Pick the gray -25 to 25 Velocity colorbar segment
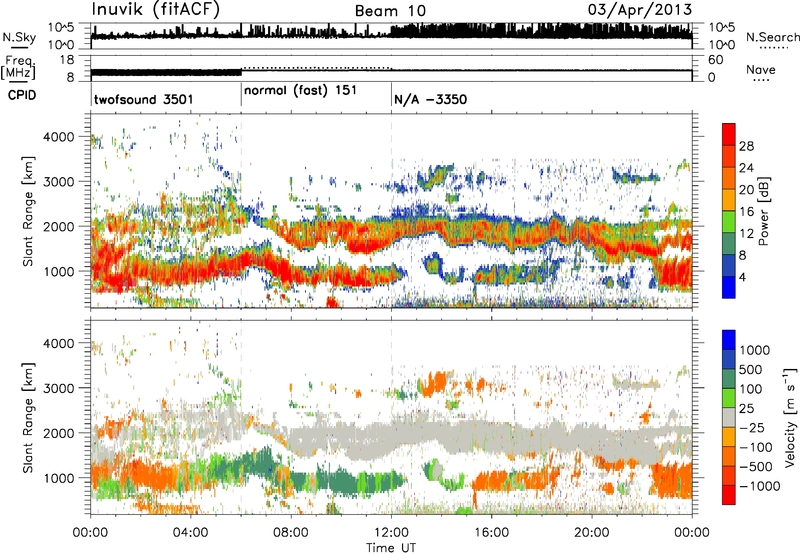The height and width of the screenshot is (554, 800). click(729, 417)
